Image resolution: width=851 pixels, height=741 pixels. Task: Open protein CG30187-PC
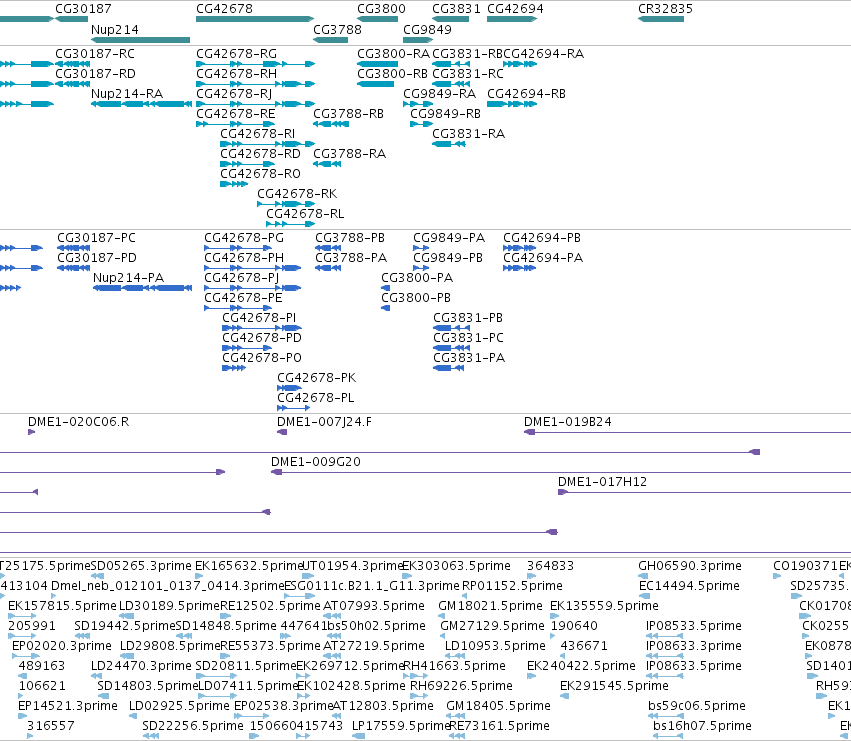(97, 238)
